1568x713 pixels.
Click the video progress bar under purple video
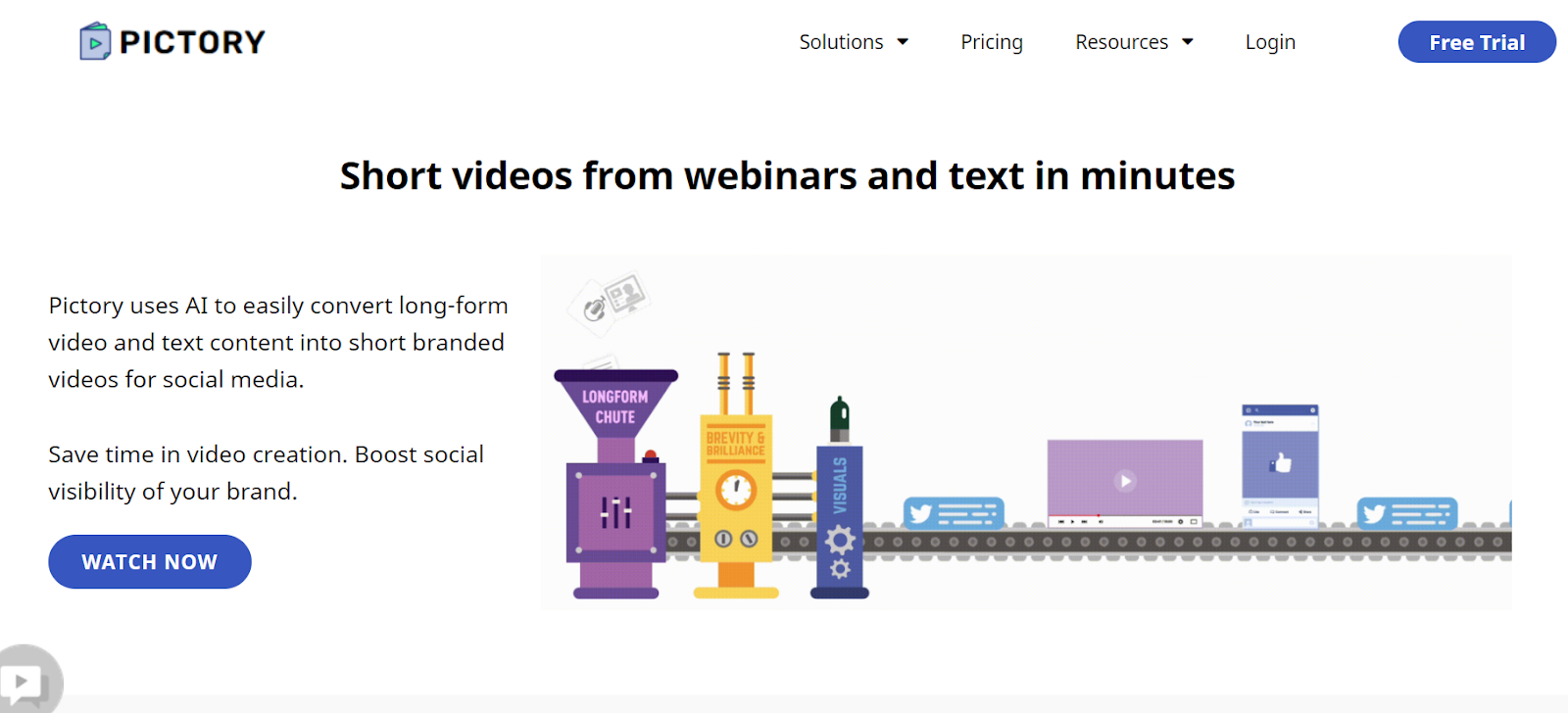tap(1125, 515)
